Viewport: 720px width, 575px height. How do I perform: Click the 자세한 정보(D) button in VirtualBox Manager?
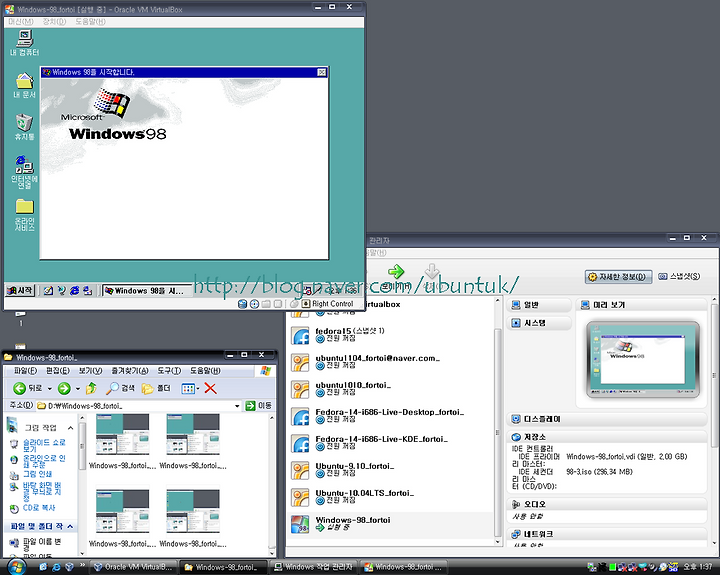coord(618,276)
